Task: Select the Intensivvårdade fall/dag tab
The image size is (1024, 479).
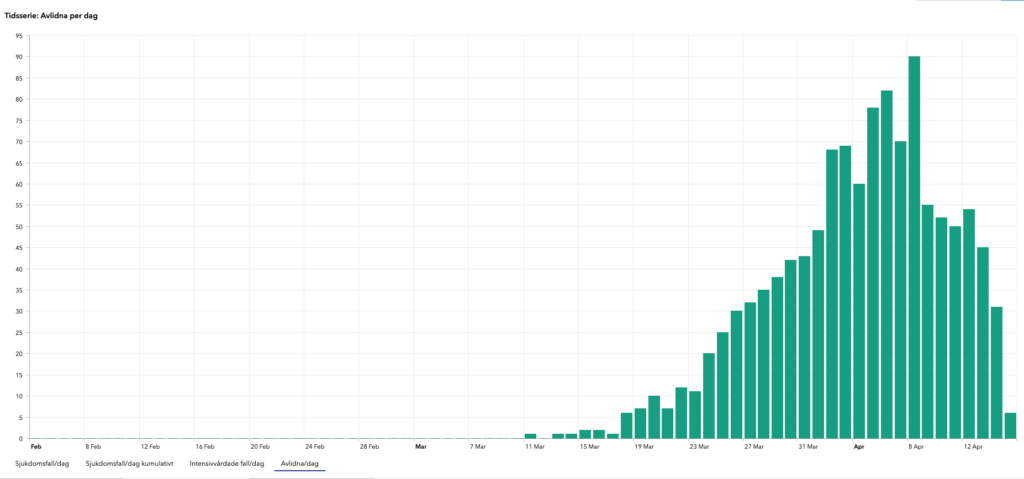Action: [x=226, y=463]
